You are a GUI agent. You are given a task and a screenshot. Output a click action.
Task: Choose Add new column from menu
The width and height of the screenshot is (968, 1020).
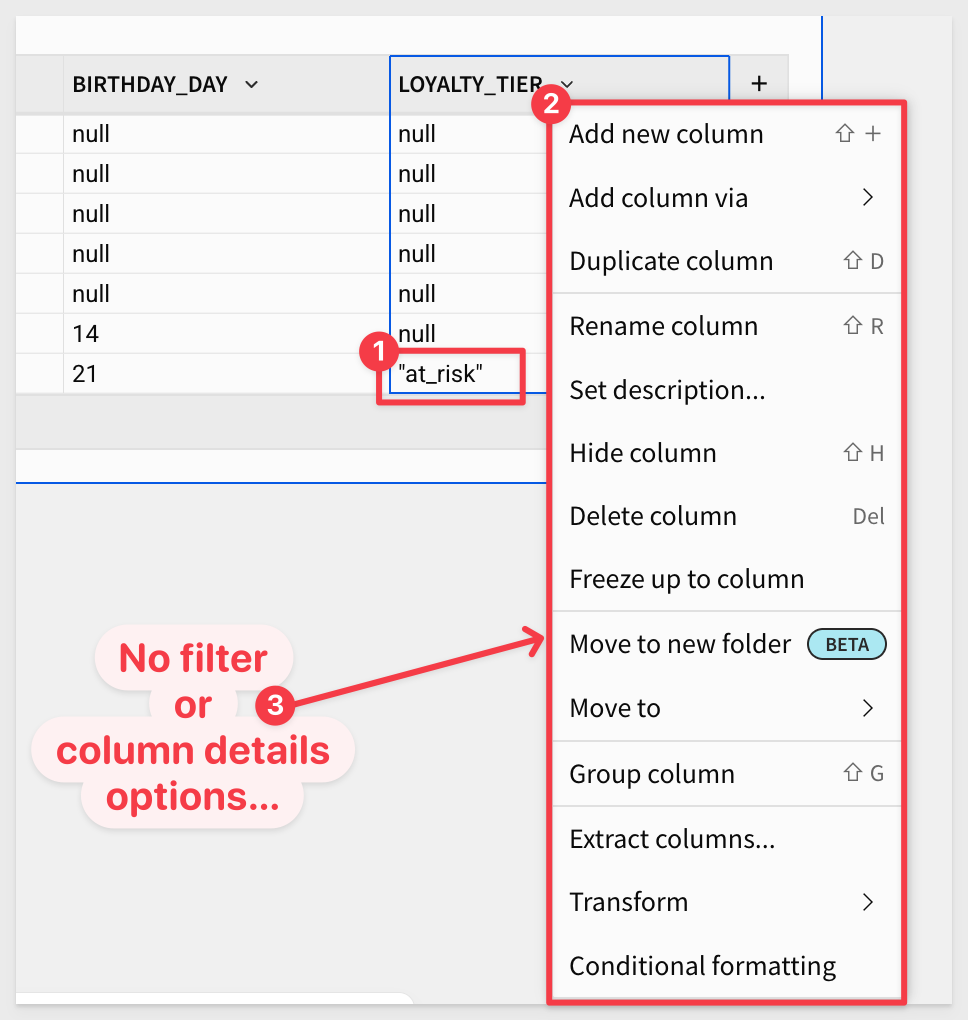pos(726,134)
